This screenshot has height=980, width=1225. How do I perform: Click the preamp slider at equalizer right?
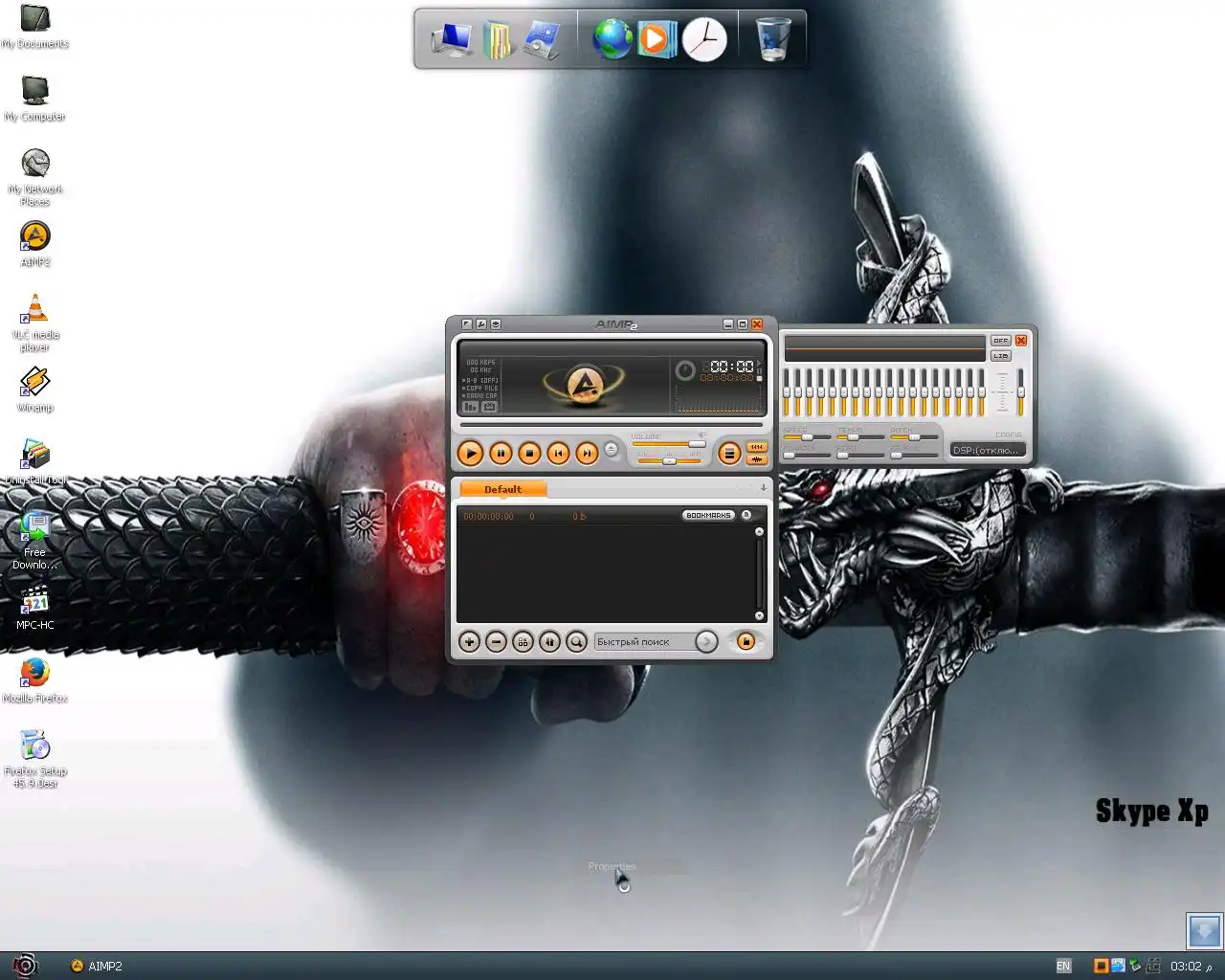click(1021, 392)
